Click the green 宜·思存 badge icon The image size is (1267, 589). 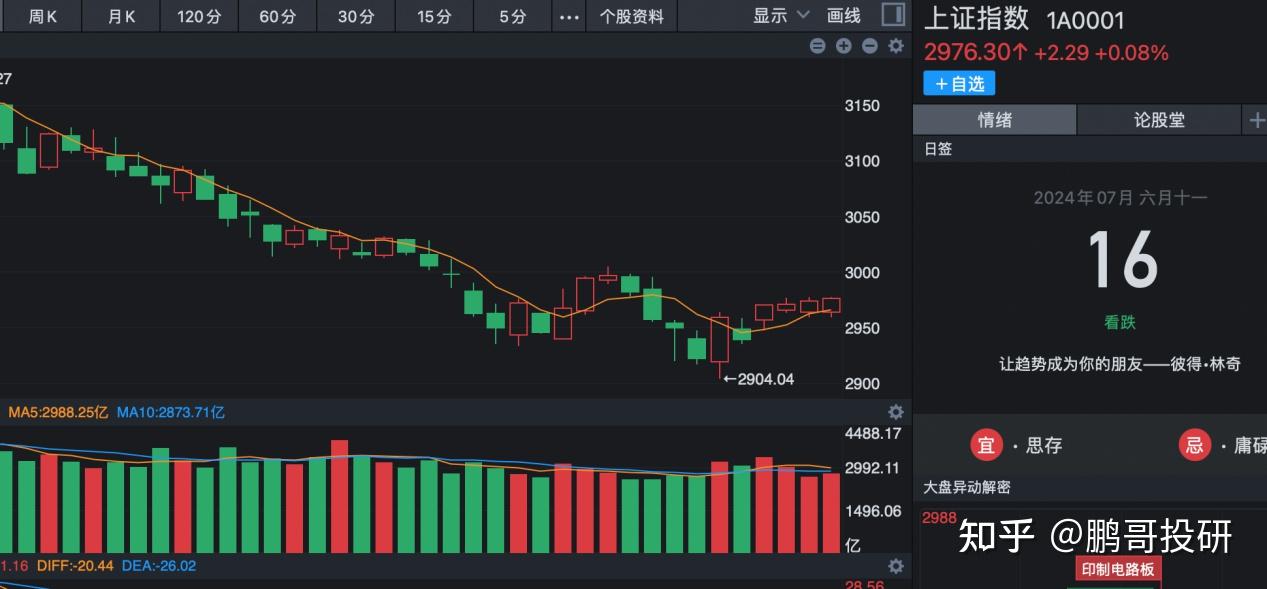[x=987, y=445]
